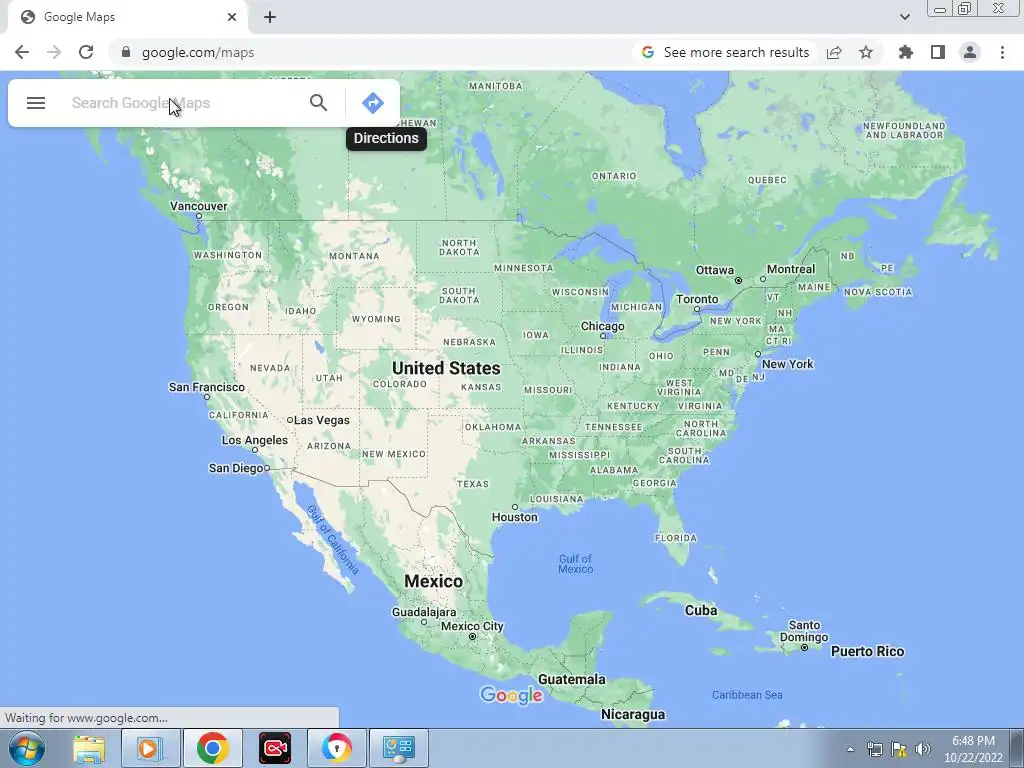Share this page icon in address bar
Image resolution: width=1024 pixels, height=768 pixels.
pyautogui.click(x=834, y=52)
